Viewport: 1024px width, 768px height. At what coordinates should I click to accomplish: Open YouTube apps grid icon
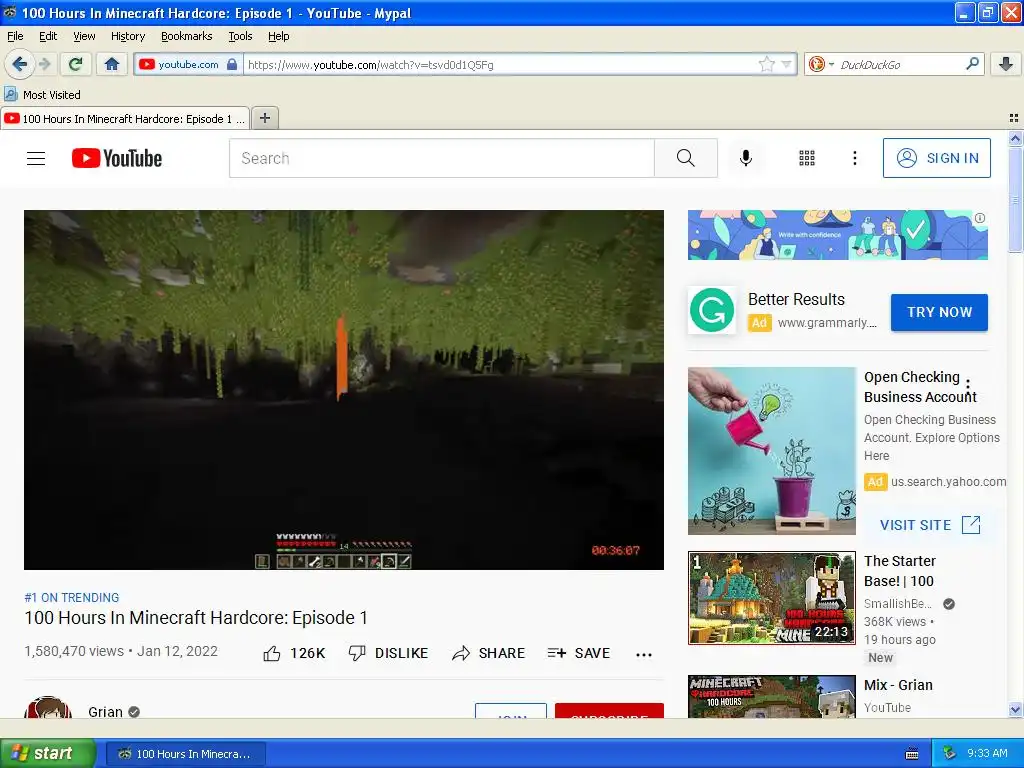pos(807,158)
